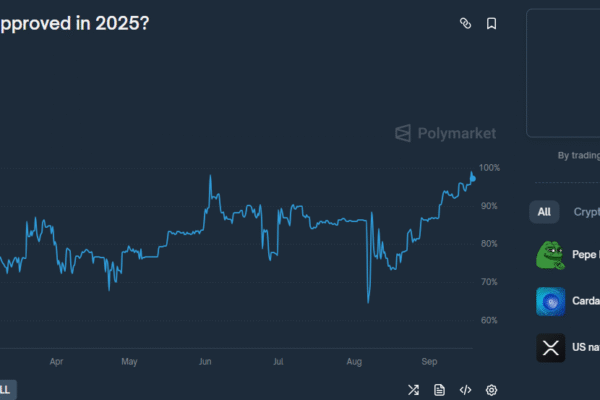Open chart settings gear
The image size is (600, 400).
tap(491, 390)
